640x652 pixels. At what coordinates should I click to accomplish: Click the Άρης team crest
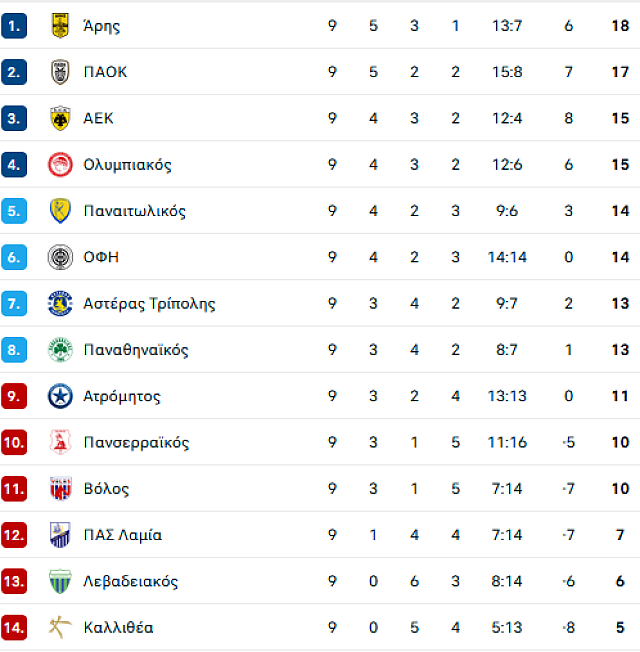[x=60, y=26]
